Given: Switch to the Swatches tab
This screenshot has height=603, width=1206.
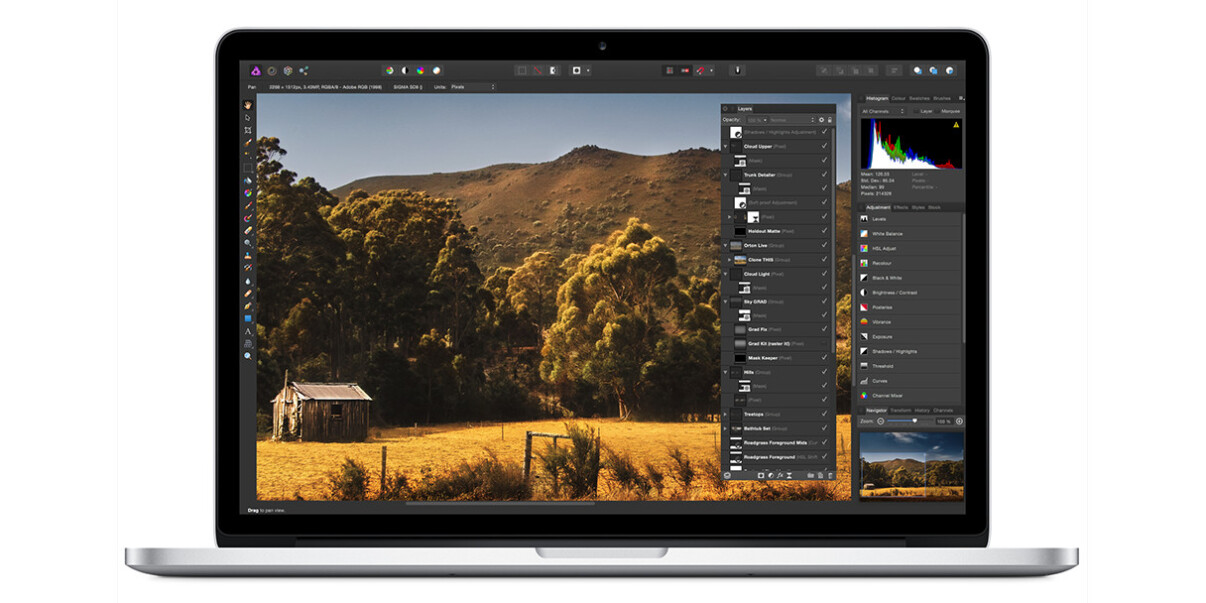Looking at the screenshot, I should 918,98.
